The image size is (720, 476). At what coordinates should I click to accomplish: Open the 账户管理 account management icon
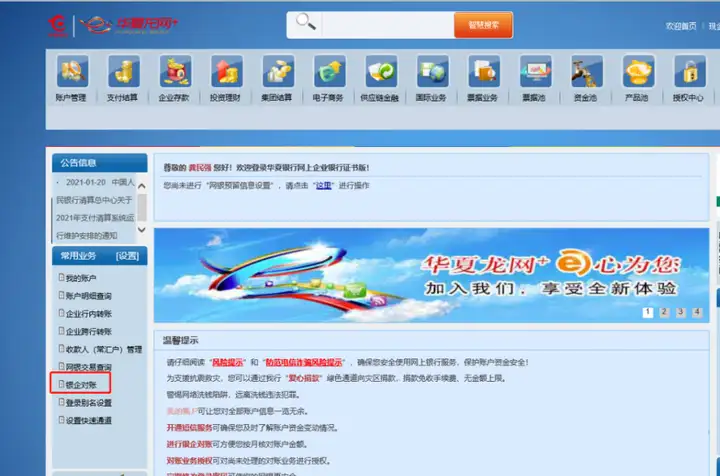coord(72,71)
